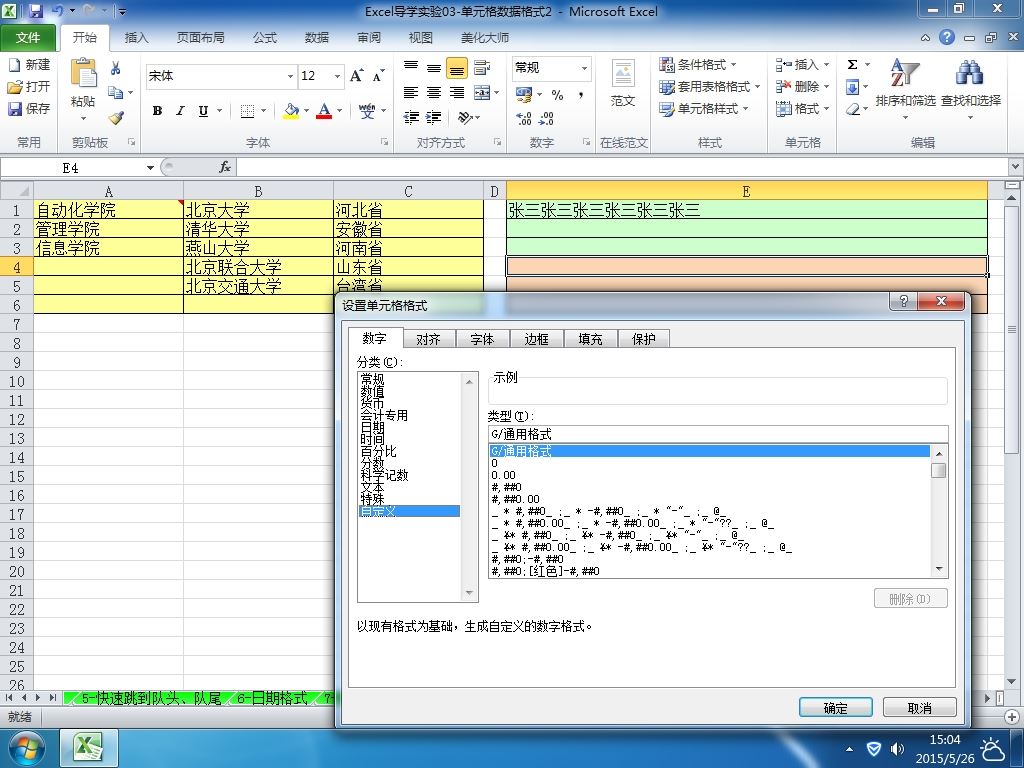This screenshot has height=768, width=1024.
Task: Click the 类型 format input field
Action: click(718, 434)
